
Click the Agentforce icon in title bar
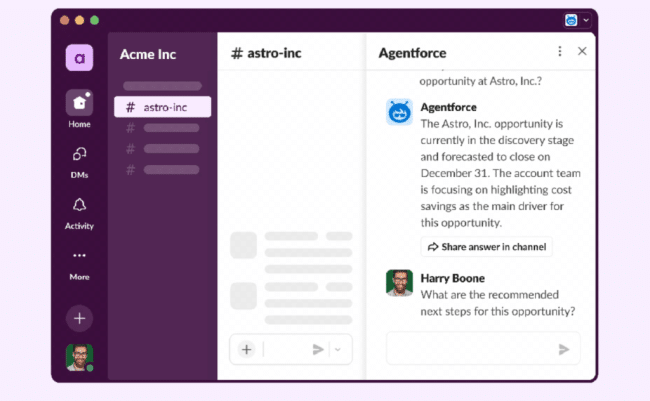[571, 20]
